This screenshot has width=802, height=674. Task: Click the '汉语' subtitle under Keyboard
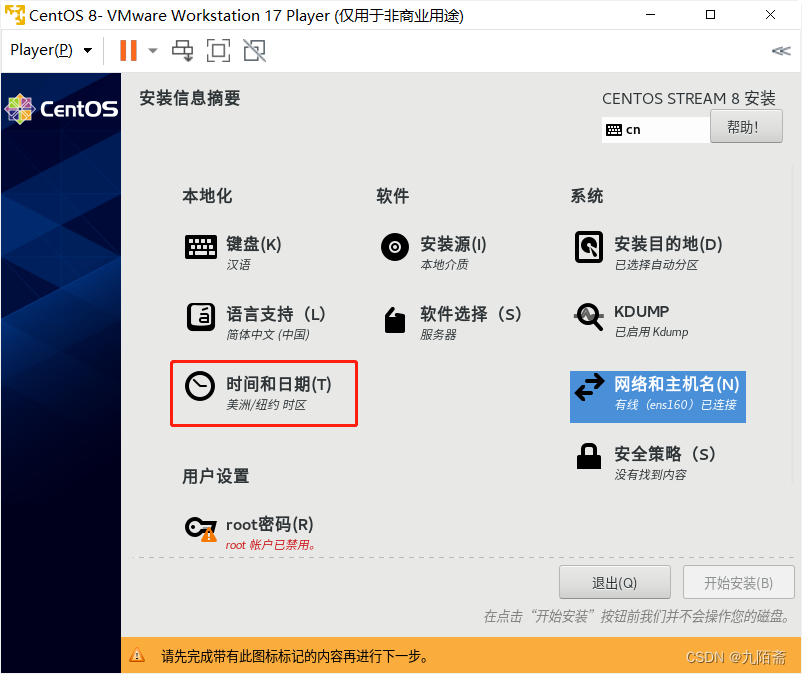coord(238,264)
